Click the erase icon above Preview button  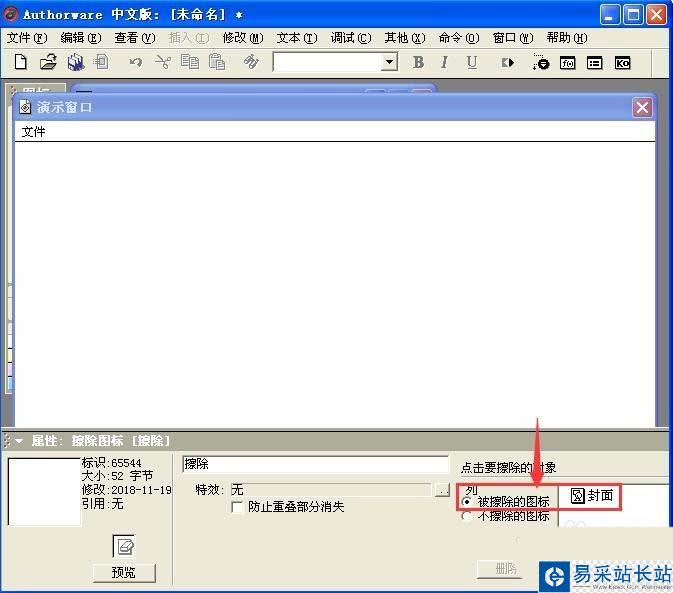point(124,546)
